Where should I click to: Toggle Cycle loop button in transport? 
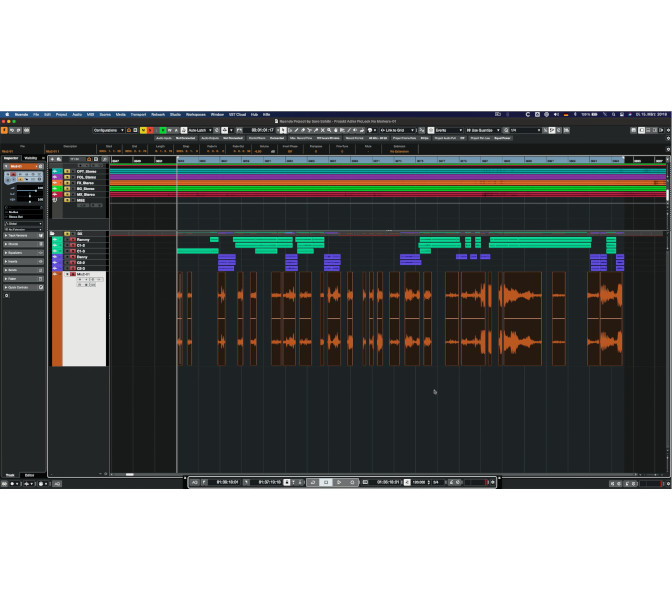pyautogui.click(x=313, y=483)
